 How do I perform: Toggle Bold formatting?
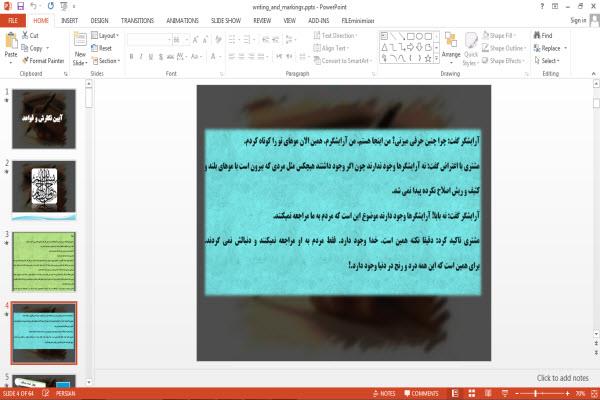tap(131, 57)
